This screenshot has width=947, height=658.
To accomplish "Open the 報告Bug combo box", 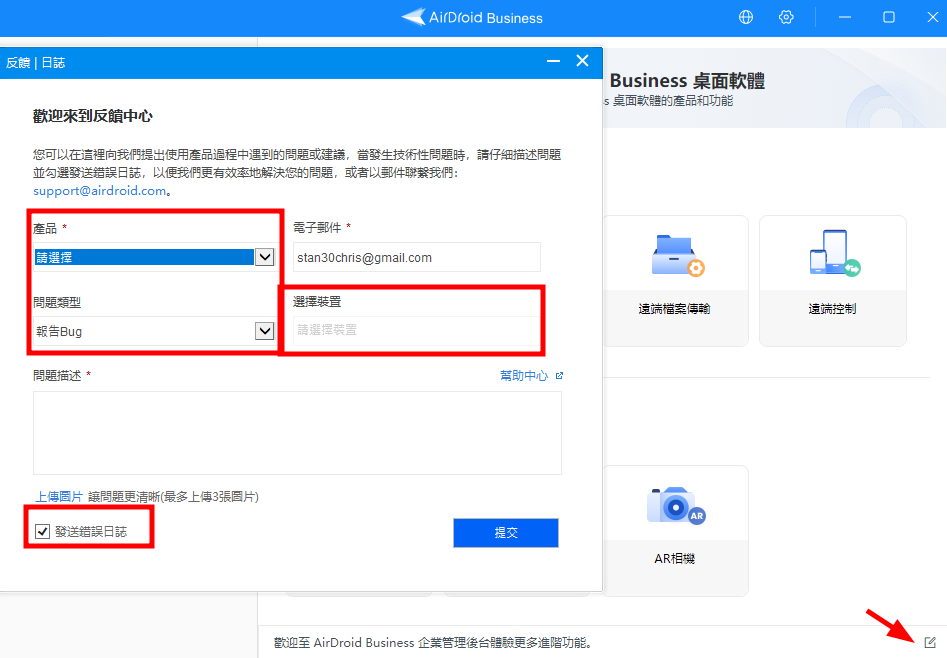I will coord(155,331).
